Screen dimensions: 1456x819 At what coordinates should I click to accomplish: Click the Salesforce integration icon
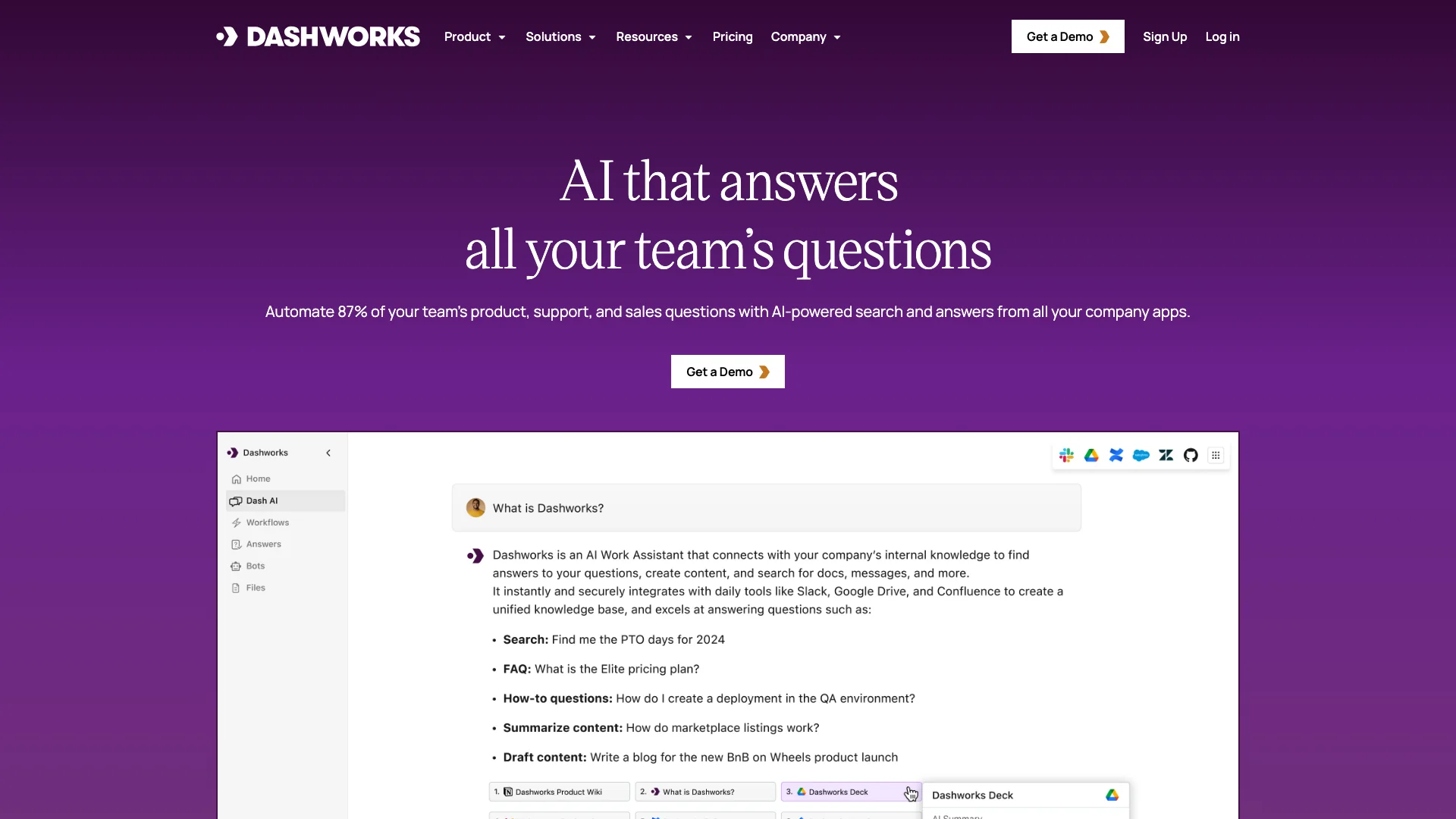tap(1140, 455)
